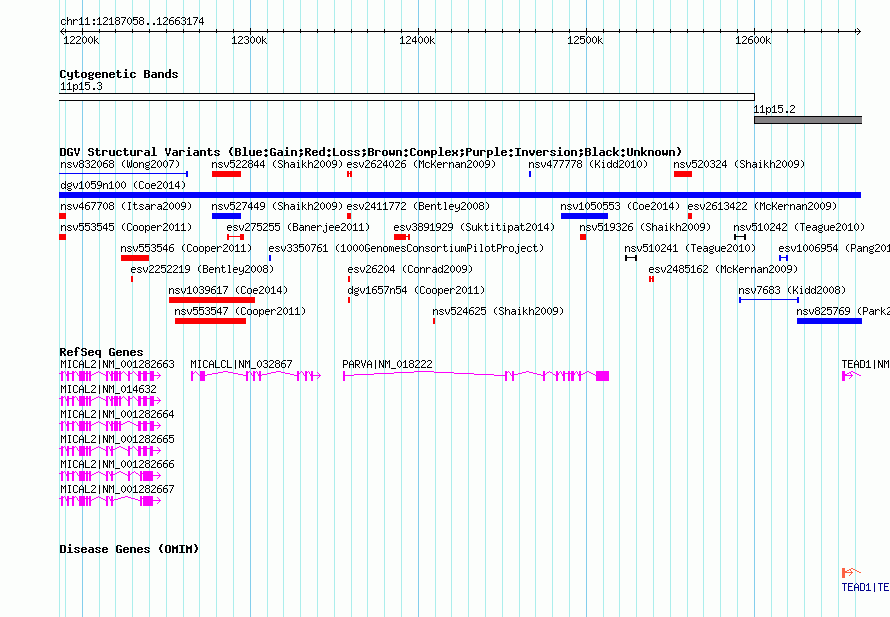Click the pink TEAD1 RefSeq gene glyph
The image size is (890, 617).
851,376
